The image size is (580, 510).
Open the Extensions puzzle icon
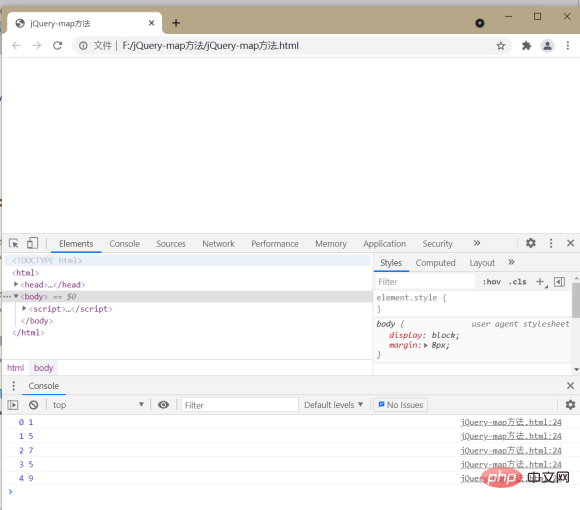pyautogui.click(x=526, y=45)
